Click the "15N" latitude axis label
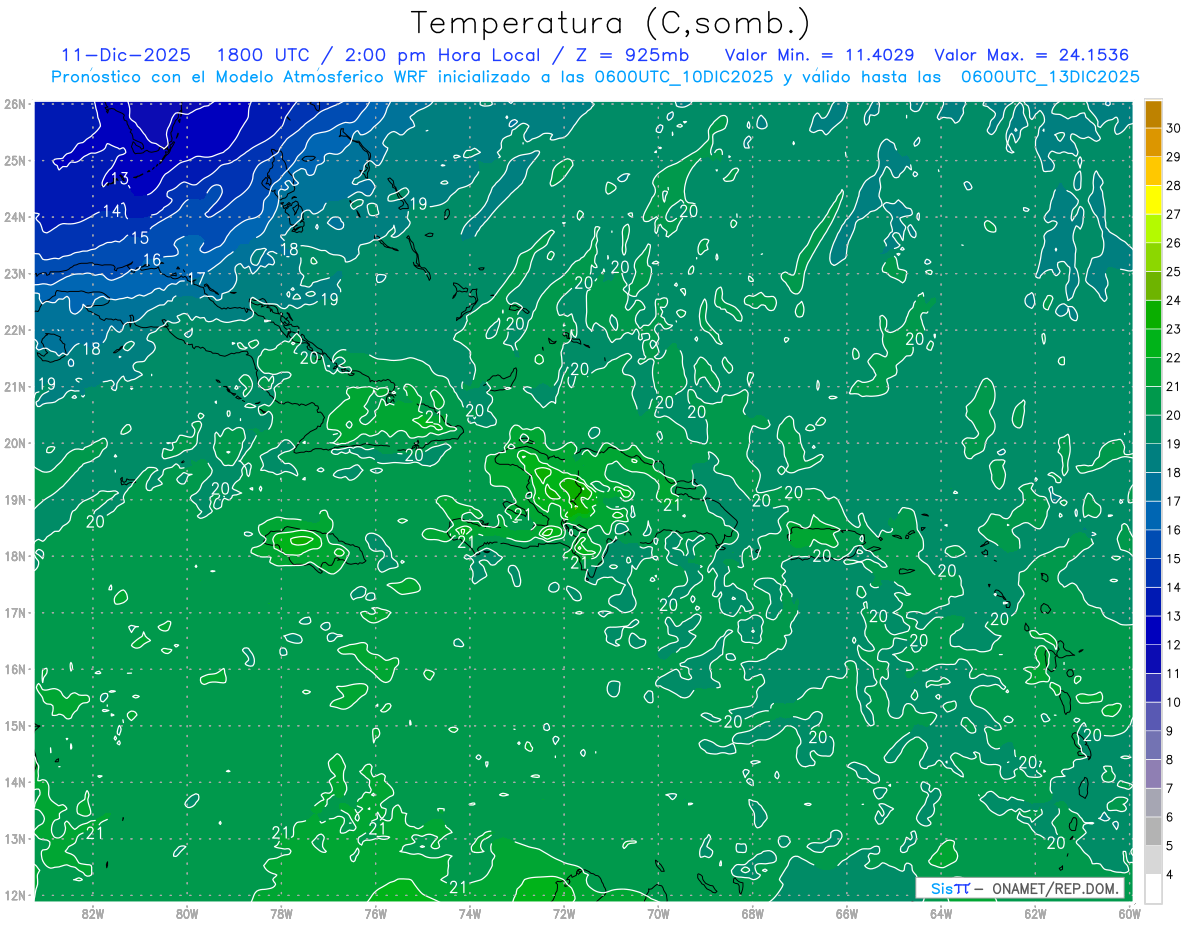This screenshot has width=1200, height=927. (14, 726)
